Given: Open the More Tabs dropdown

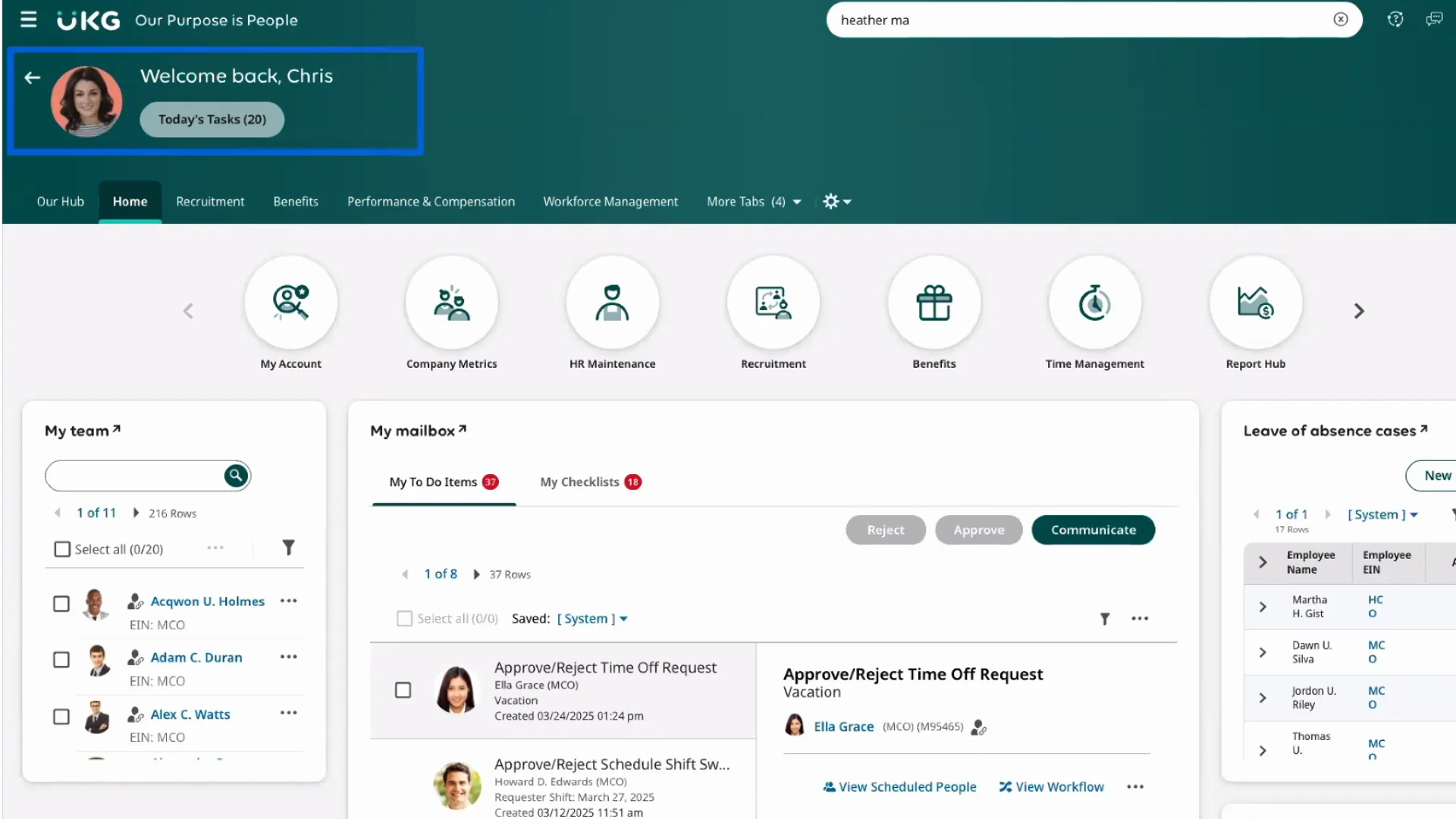Looking at the screenshot, I should (753, 201).
